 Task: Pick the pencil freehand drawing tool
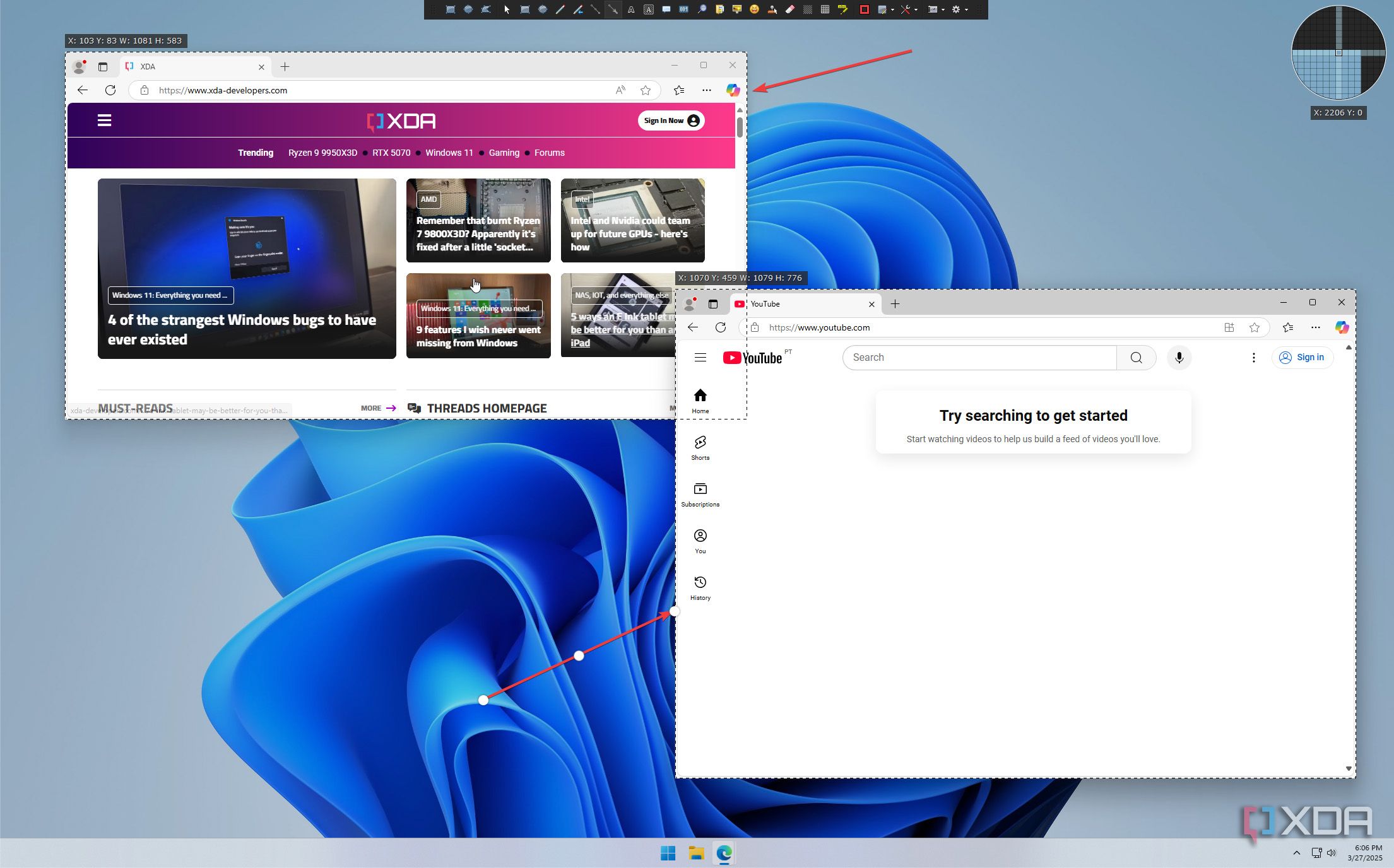(560, 9)
